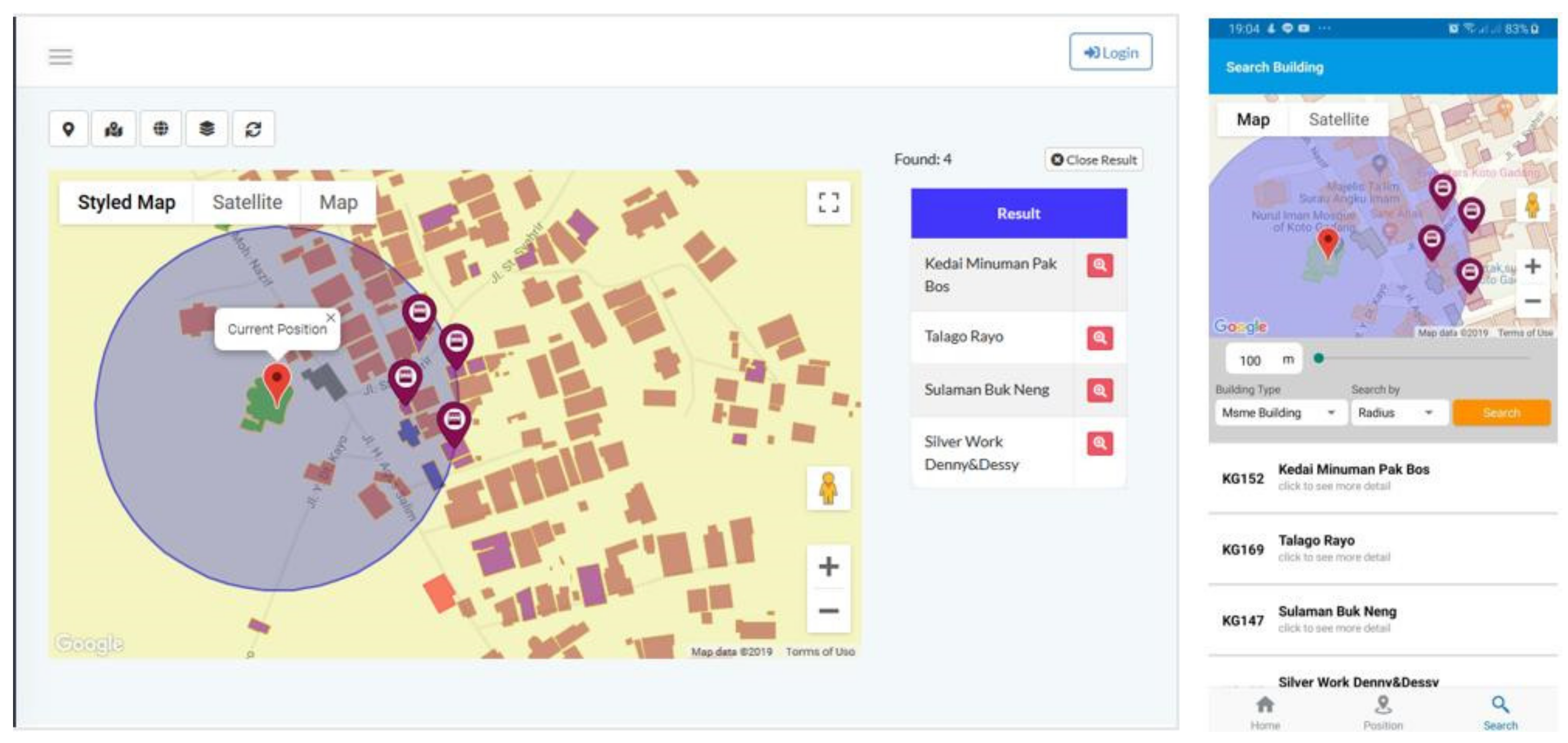Screen dimensions: 1568x743
Task: Zoom into Talago Rayo result
Action: tap(1099, 338)
